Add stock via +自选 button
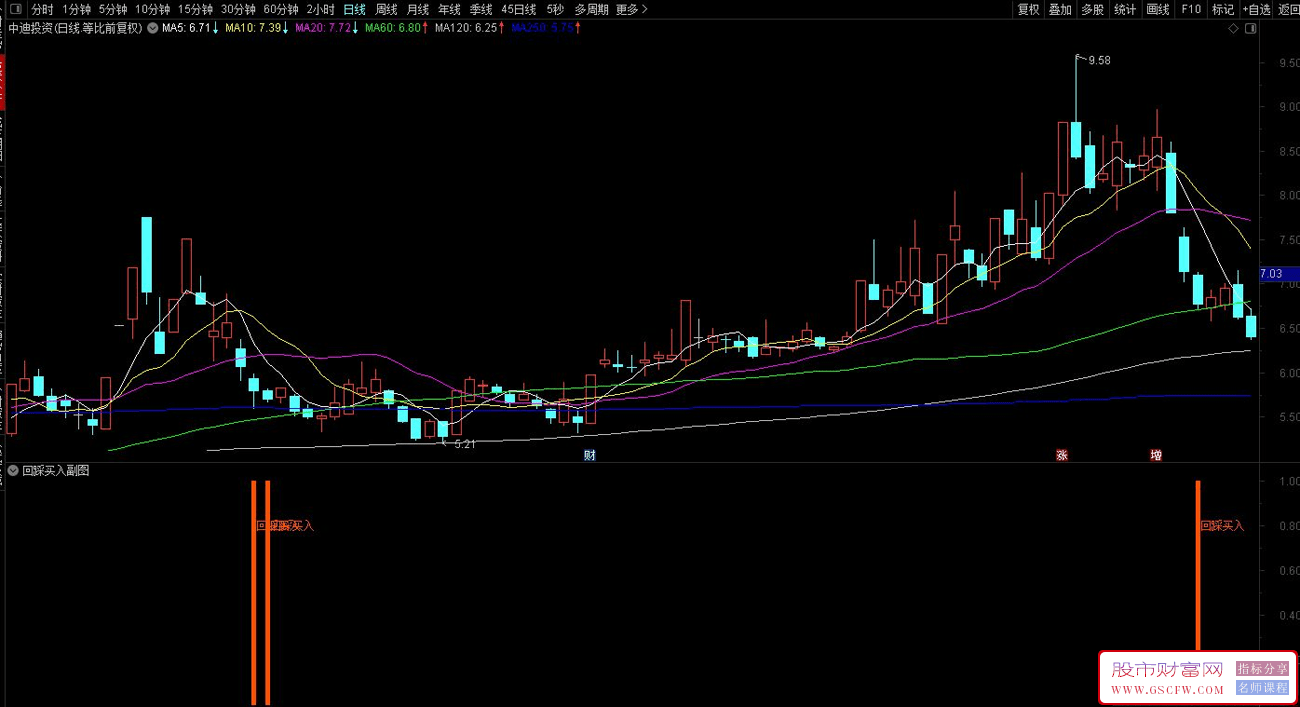1300x707 pixels. (1256, 9)
